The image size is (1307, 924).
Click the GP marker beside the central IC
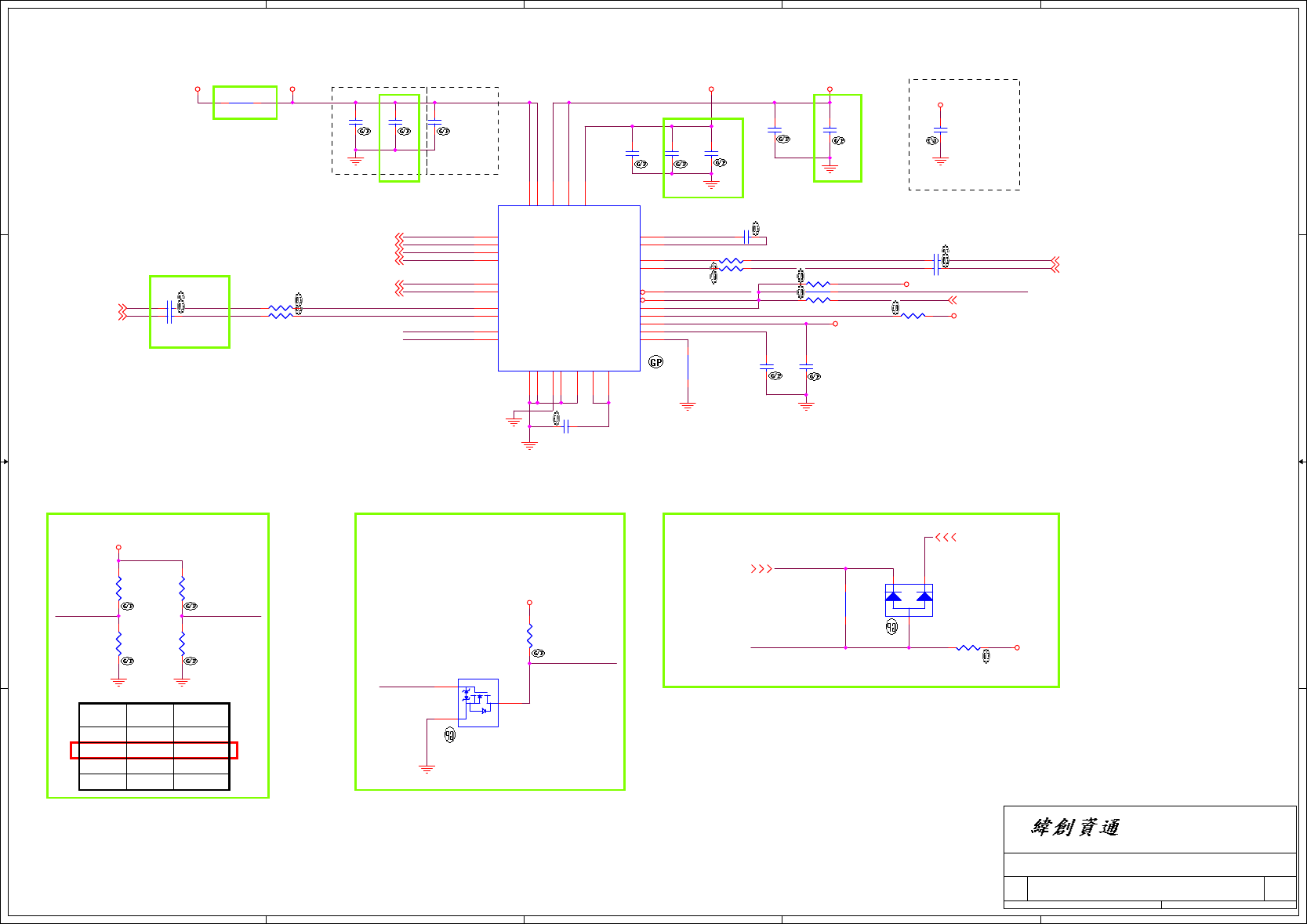tap(656, 362)
